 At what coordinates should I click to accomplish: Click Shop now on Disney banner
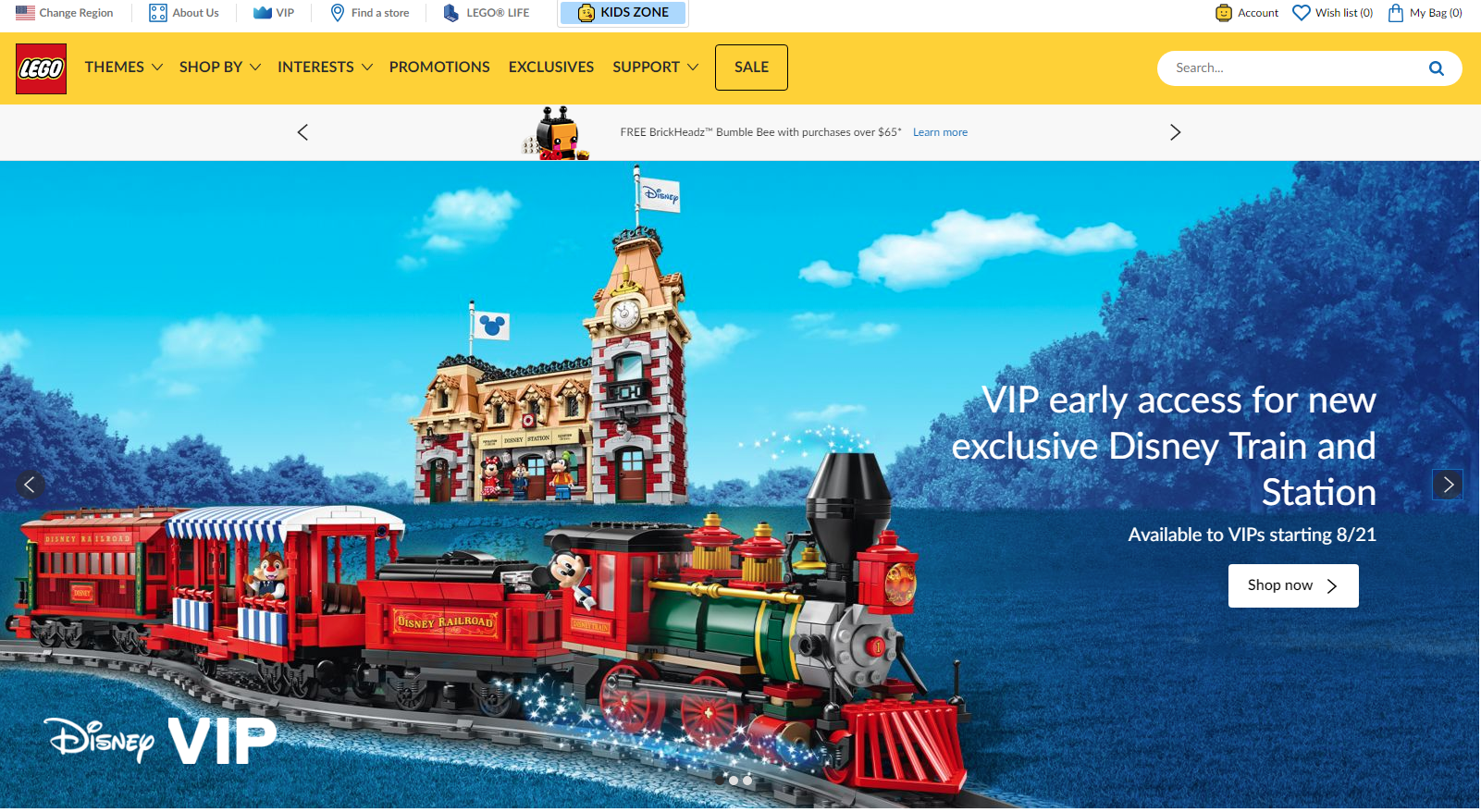[x=1293, y=585]
